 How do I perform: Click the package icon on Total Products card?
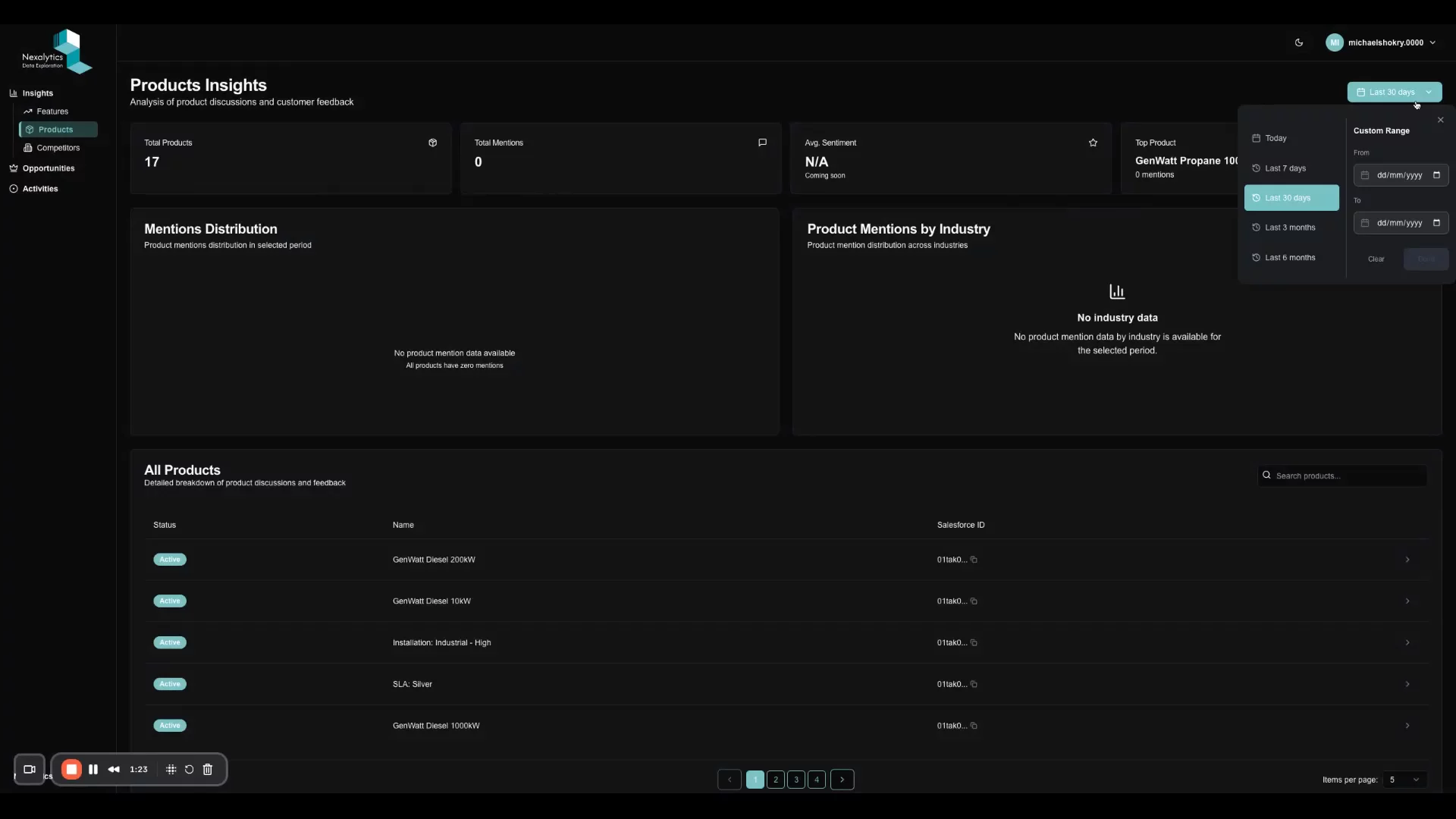coord(432,143)
